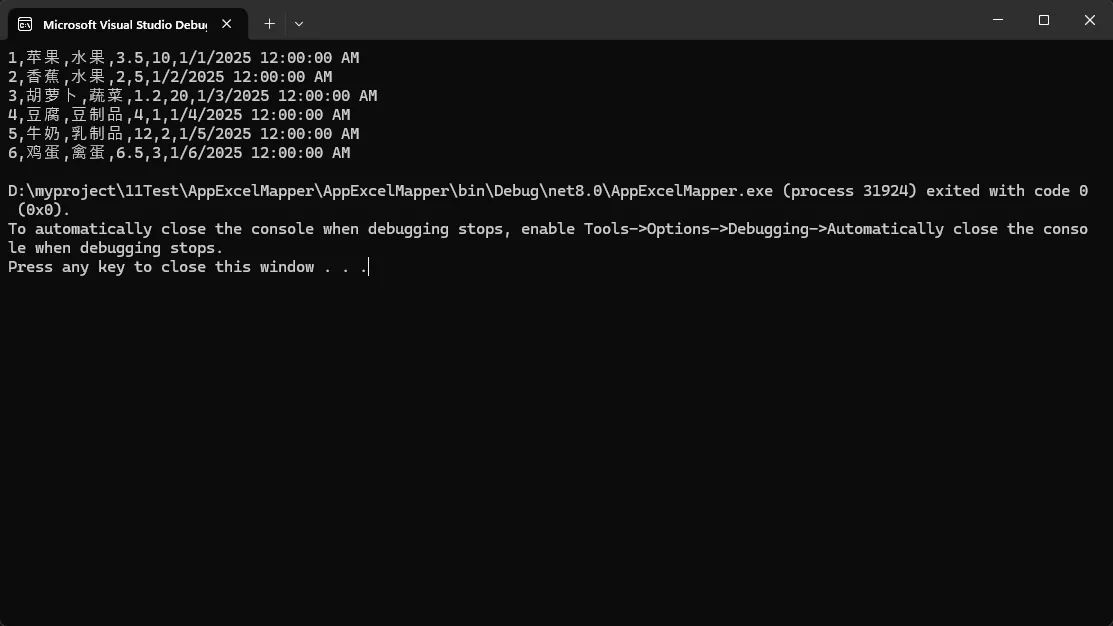Close the terminal window
Screen dimensions: 1113x626
[x=1090, y=20]
